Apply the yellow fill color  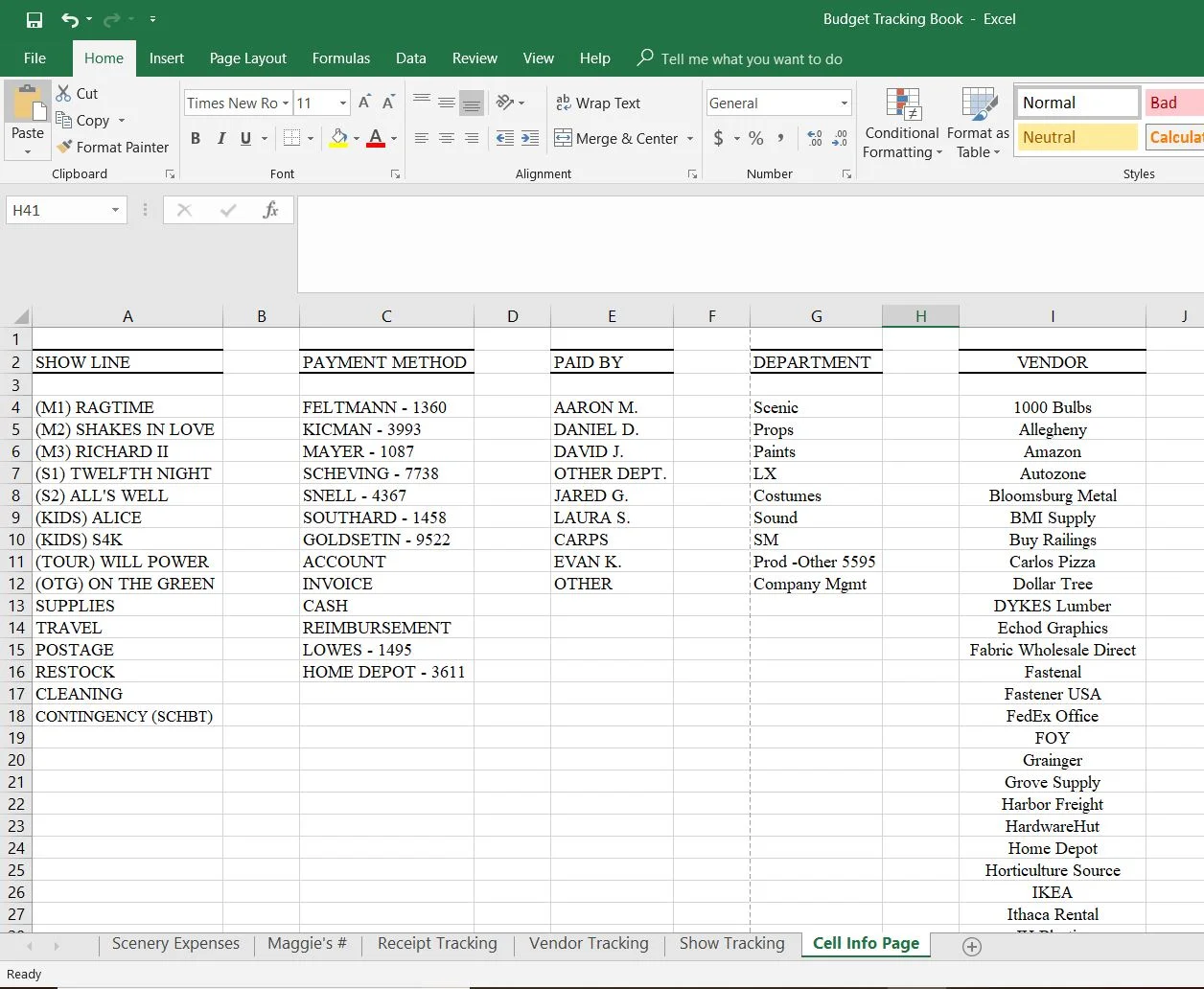[338, 138]
